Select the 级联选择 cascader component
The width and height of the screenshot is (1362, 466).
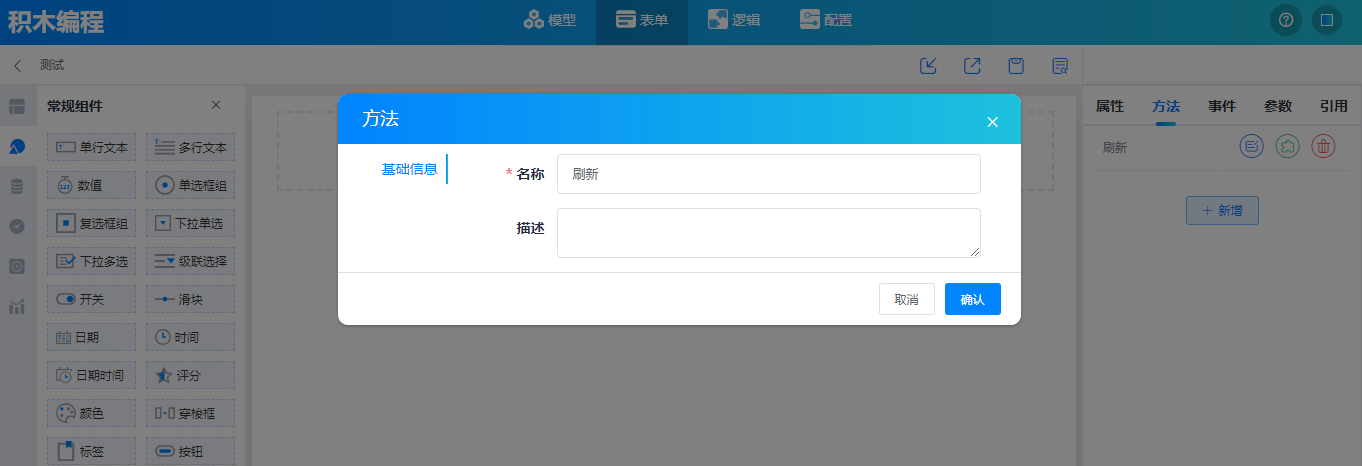point(191,261)
